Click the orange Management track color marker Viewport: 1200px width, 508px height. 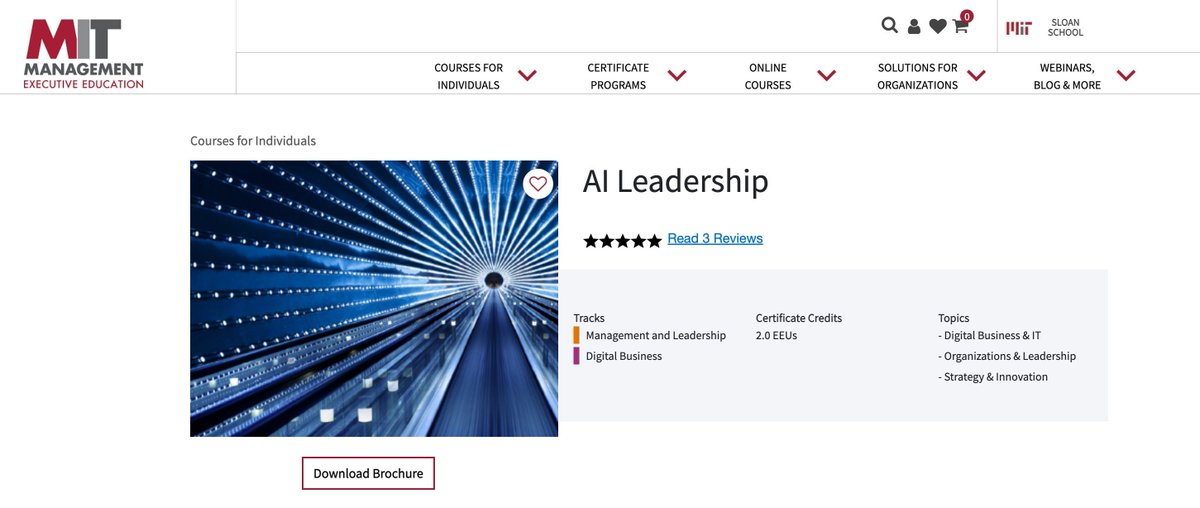[x=576, y=335]
